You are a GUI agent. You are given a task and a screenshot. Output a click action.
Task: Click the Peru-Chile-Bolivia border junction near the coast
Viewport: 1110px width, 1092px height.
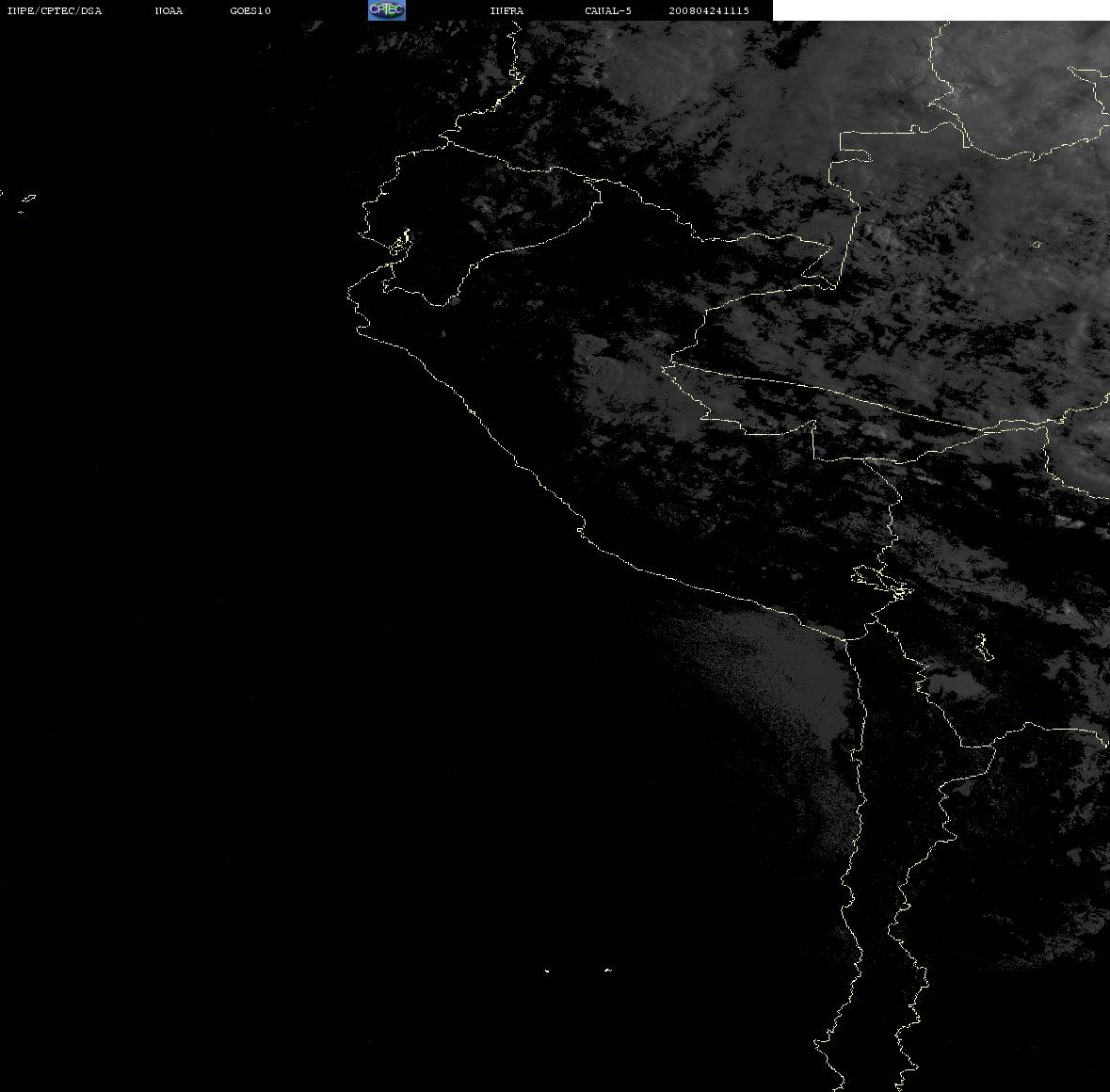pyautogui.click(x=877, y=621)
